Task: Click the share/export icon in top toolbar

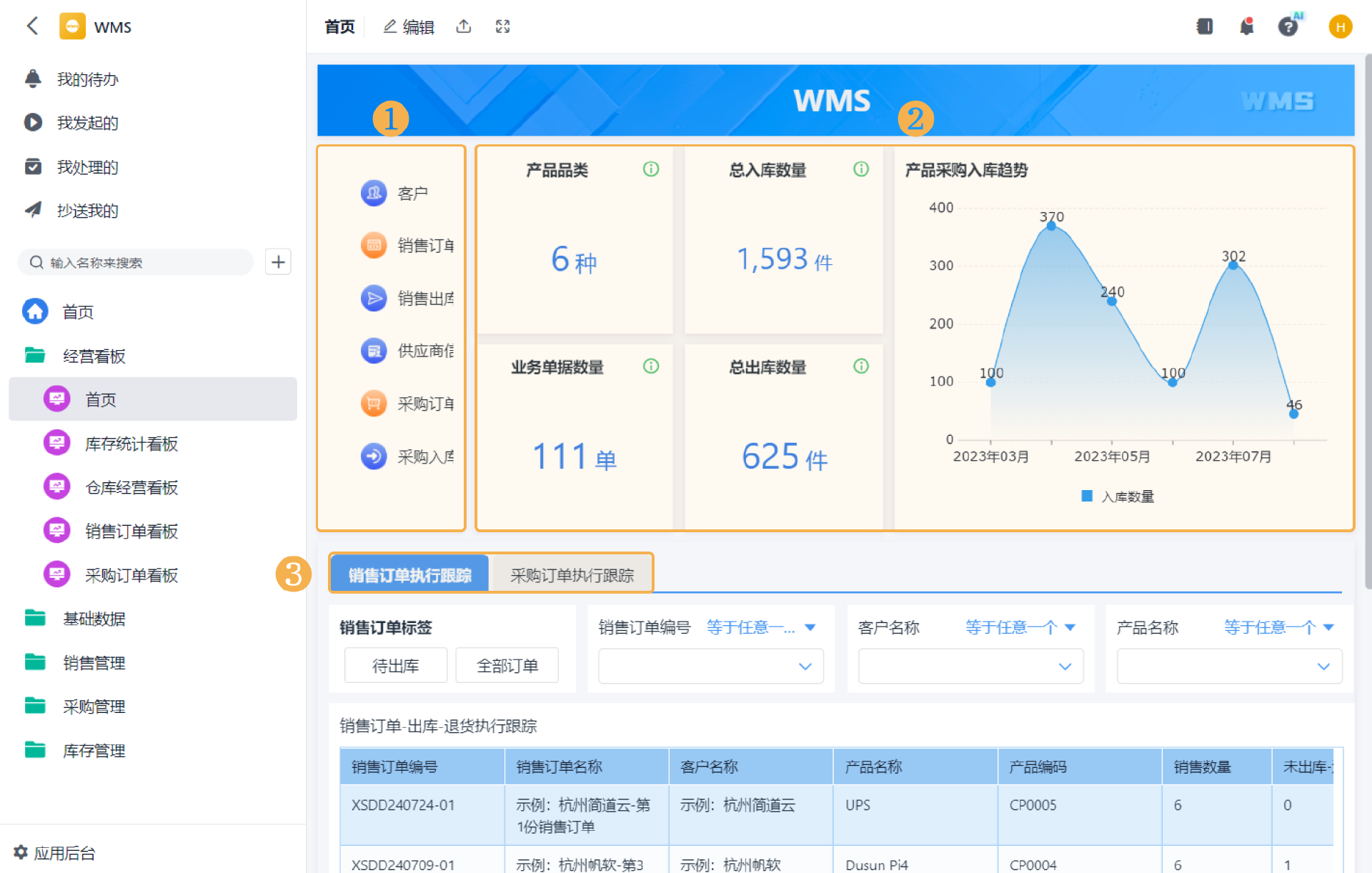Action: pos(464,27)
